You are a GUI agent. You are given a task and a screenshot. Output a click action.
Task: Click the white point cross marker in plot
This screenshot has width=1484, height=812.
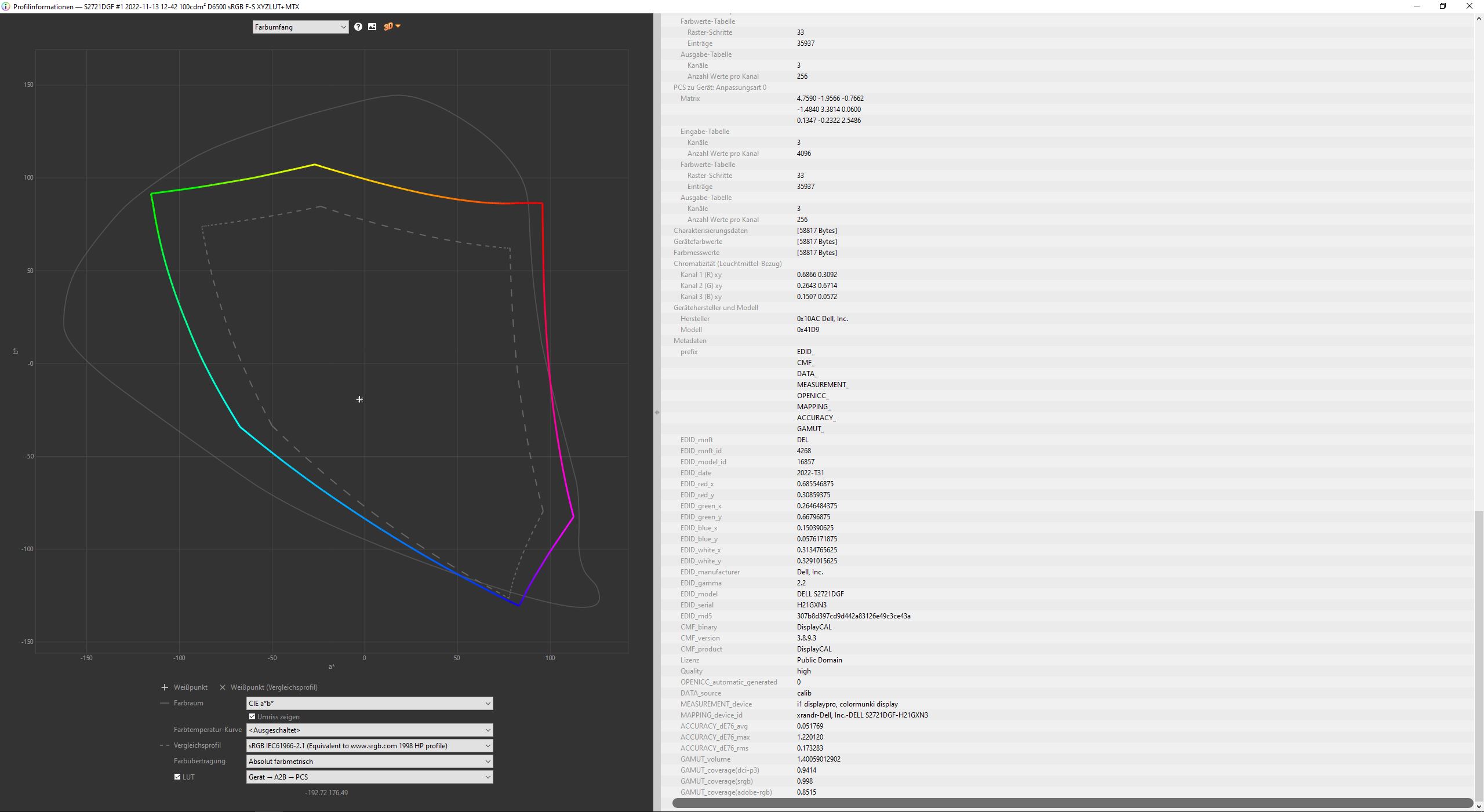tap(359, 399)
